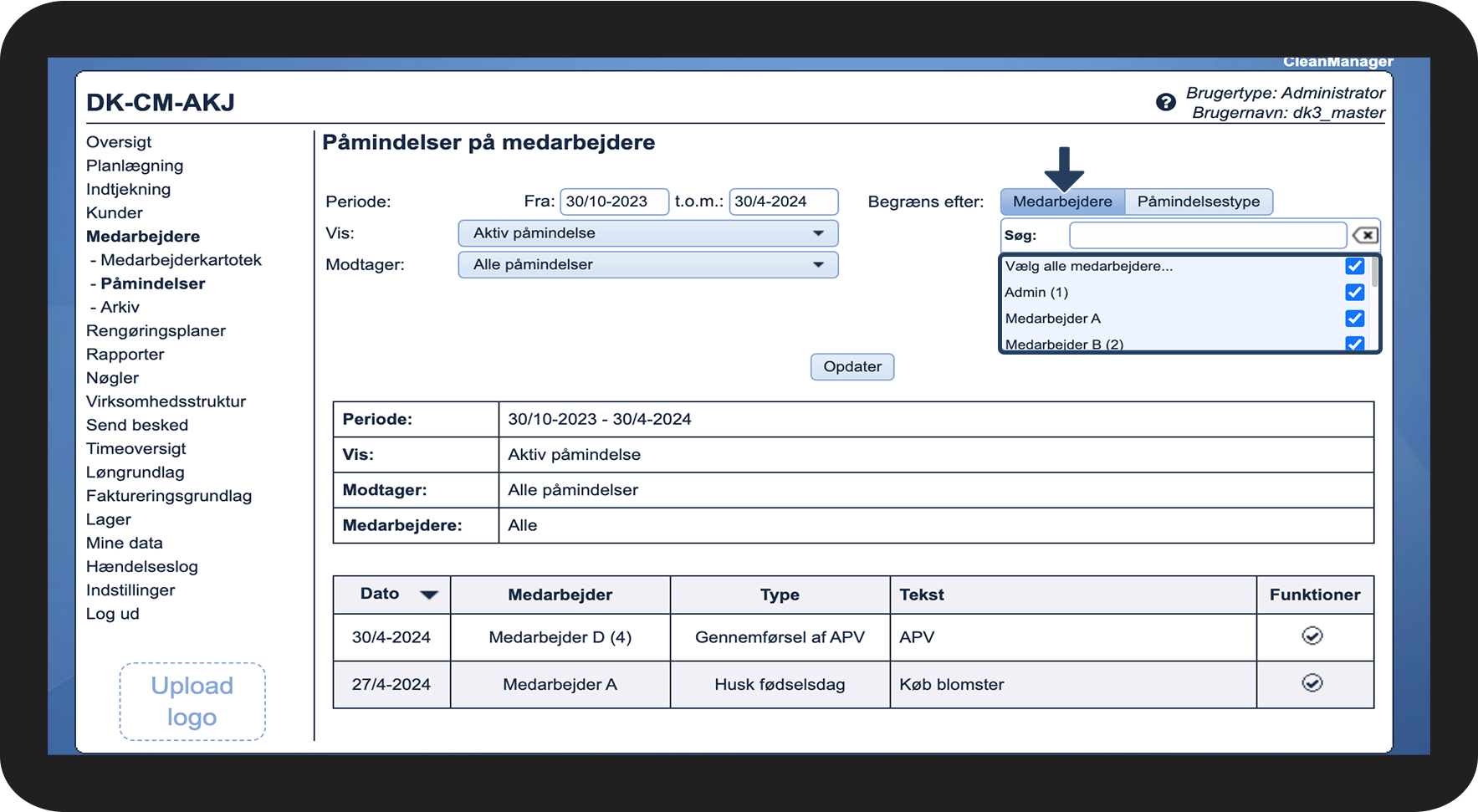Click the Upload logo placeholder
1478x812 pixels.
pyautogui.click(x=192, y=702)
